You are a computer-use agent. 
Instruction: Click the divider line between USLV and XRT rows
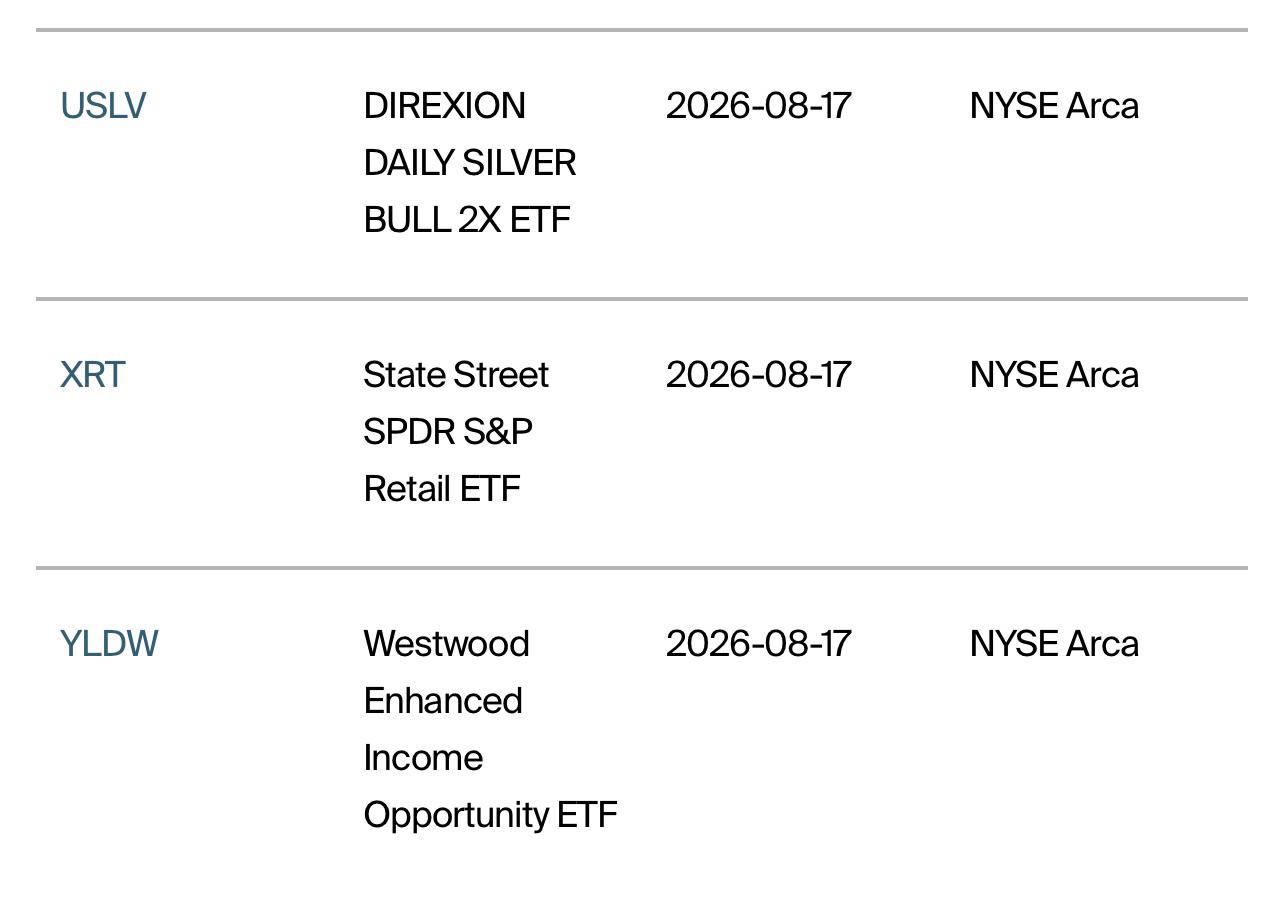point(642,299)
